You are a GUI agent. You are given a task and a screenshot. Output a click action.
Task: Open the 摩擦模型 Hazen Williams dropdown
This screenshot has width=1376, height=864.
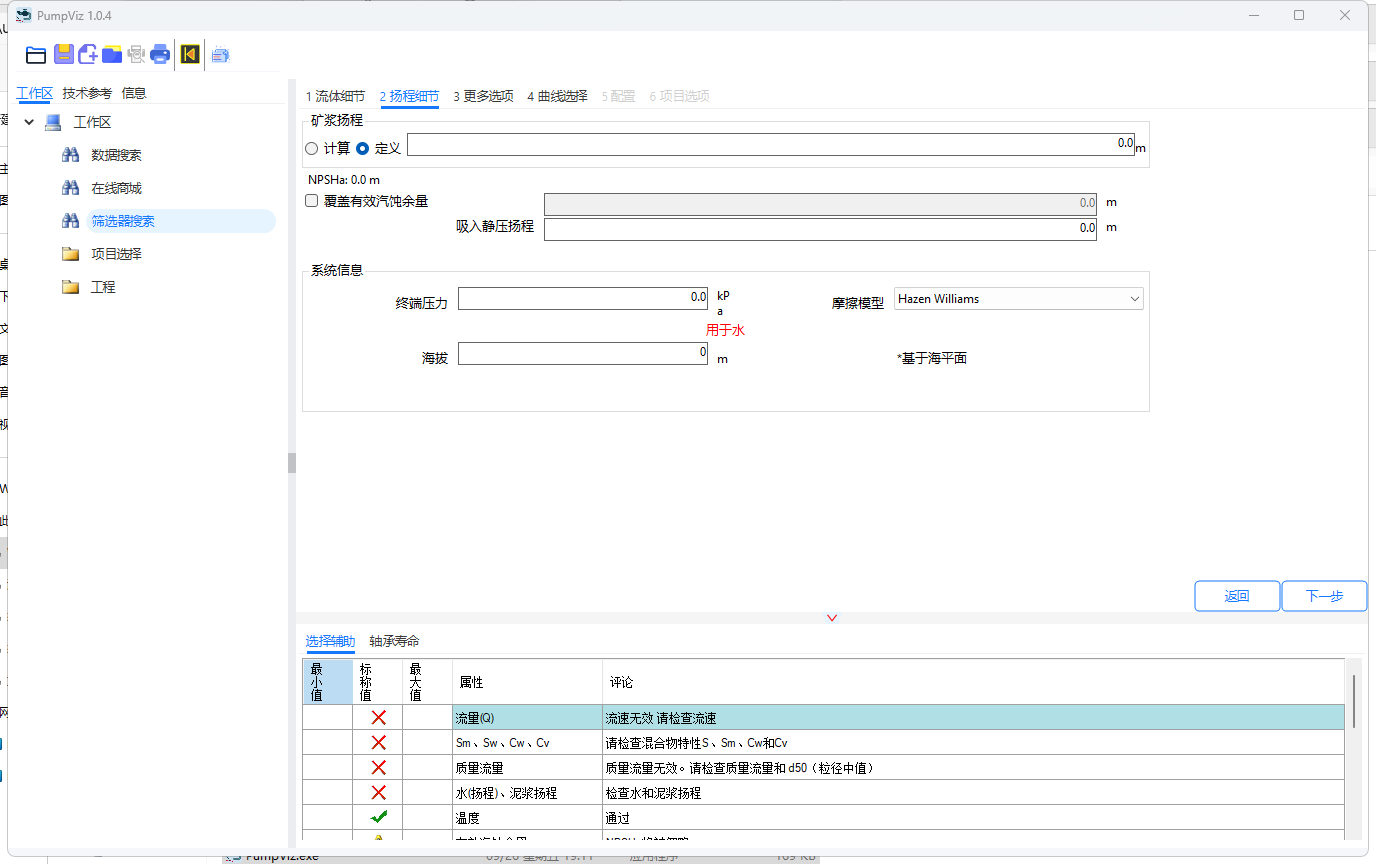(1018, 299)
